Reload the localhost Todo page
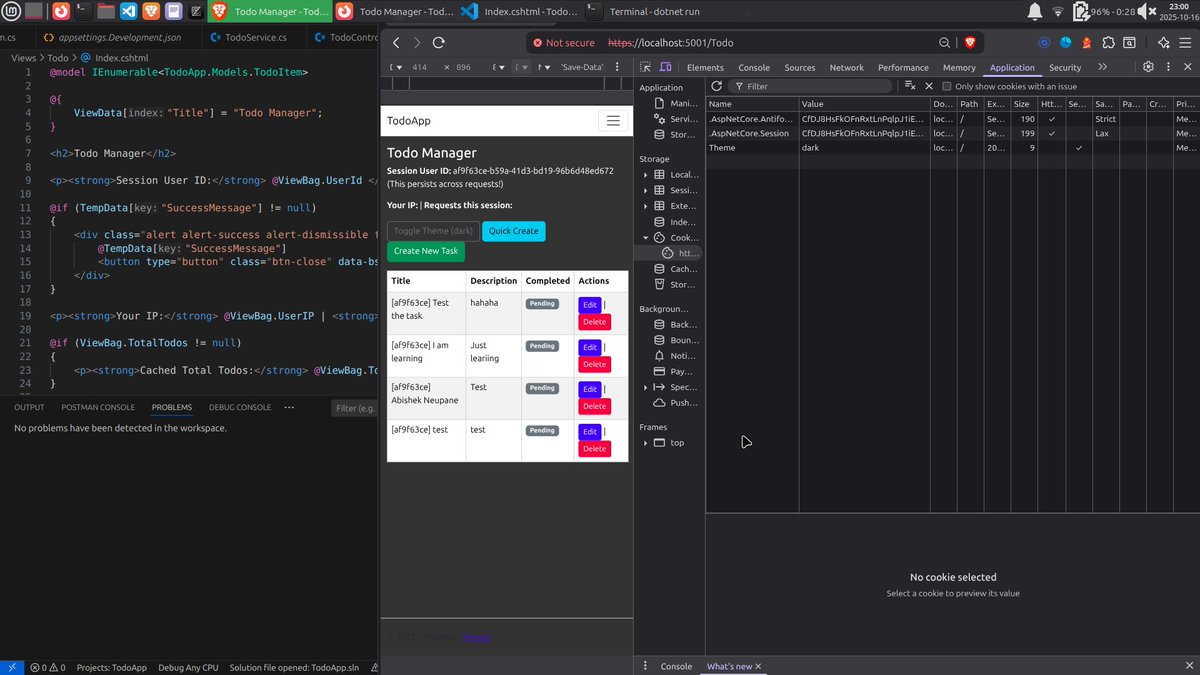 (x=438, y=43)
